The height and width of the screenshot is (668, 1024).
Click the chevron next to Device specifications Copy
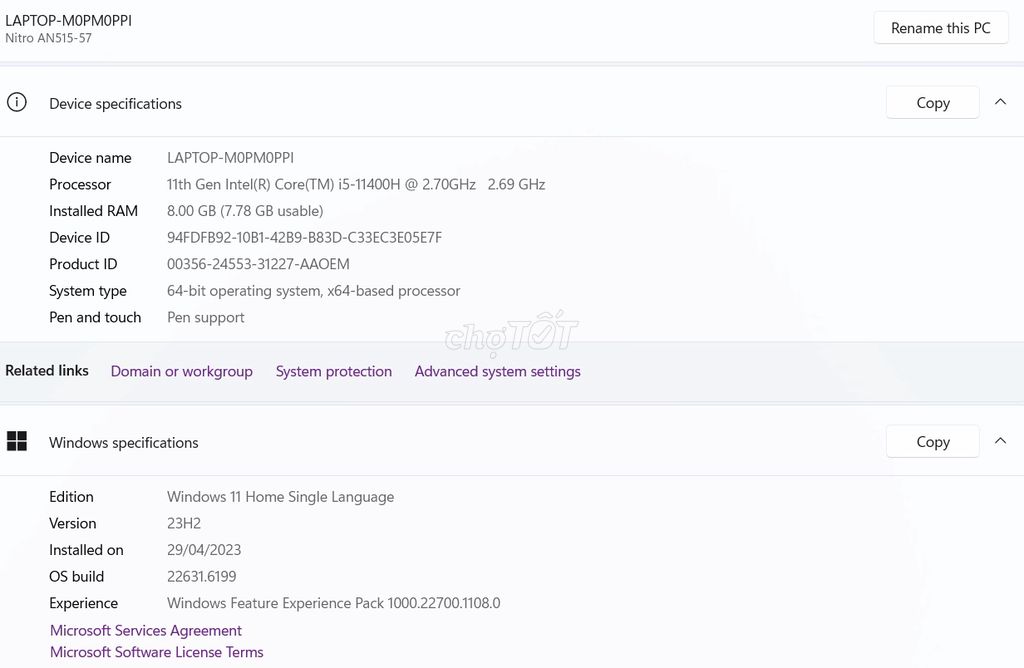1000,101
